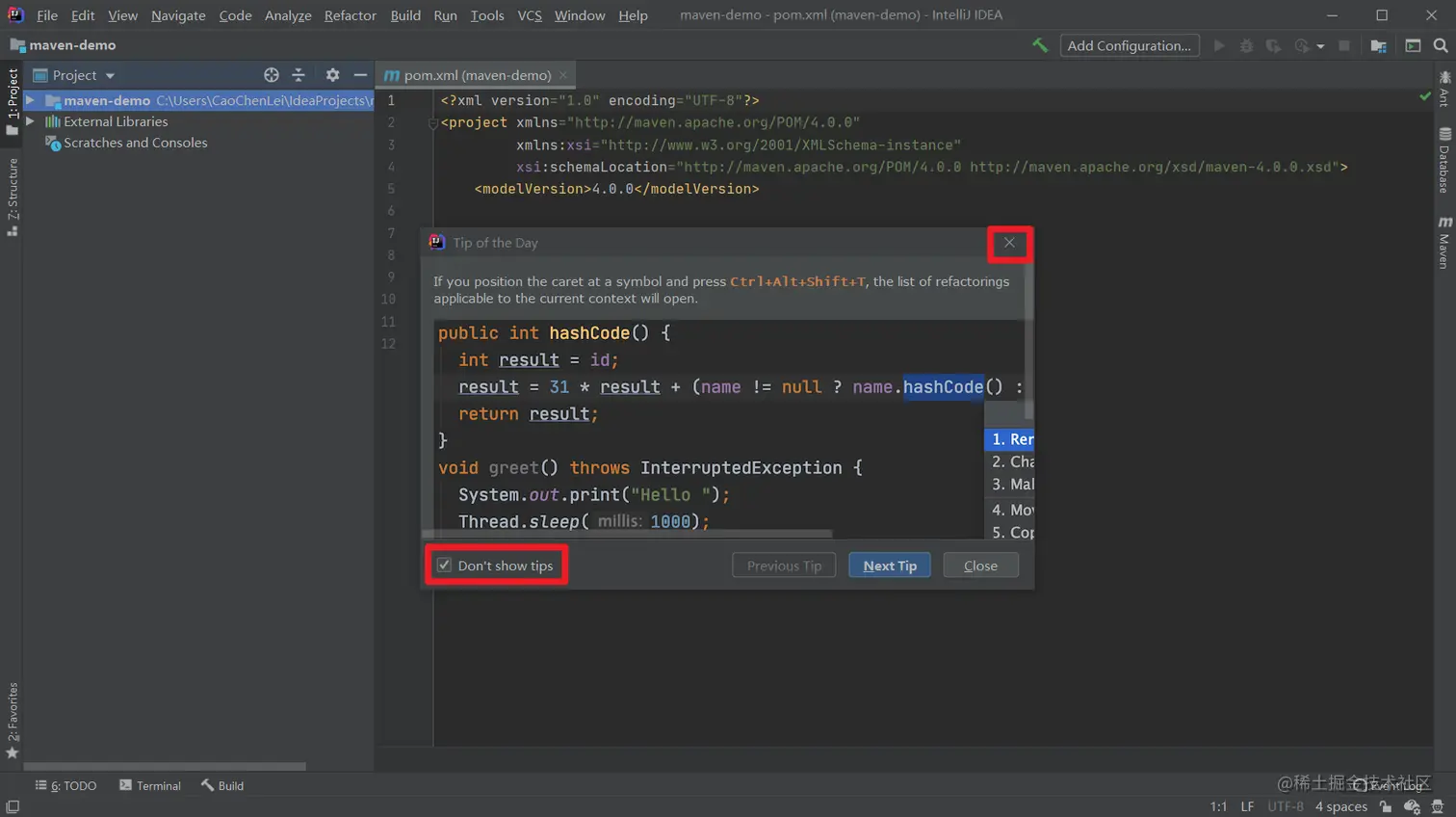1456x817 pixels.
Task: Toggle the 1: Project side tab
Action: point(13,101)
